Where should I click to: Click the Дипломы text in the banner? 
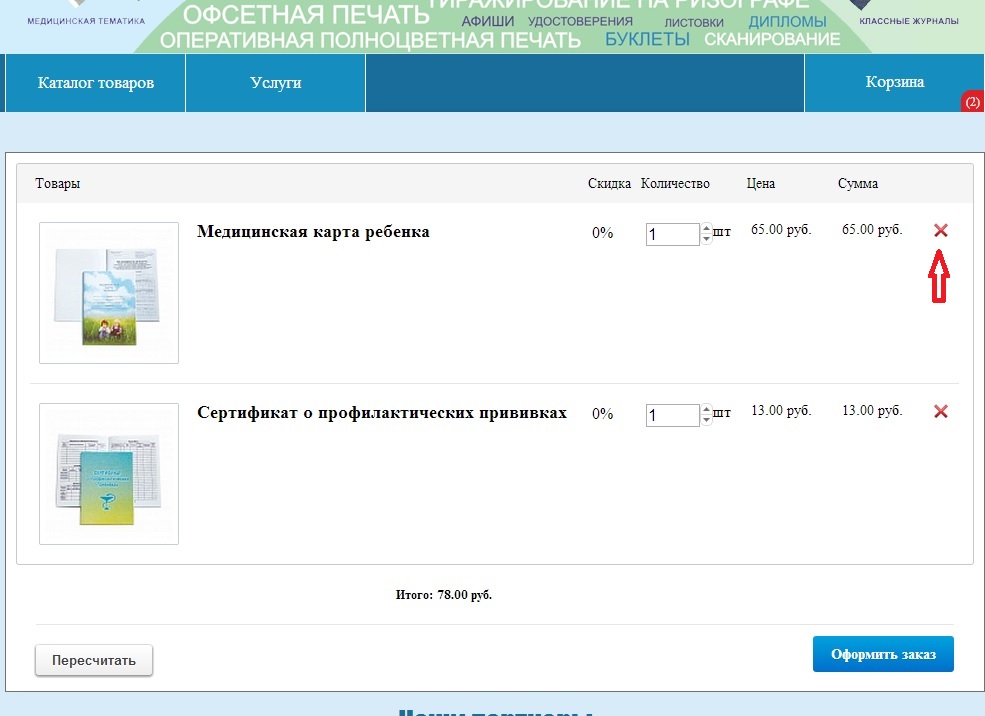[788, 22]
